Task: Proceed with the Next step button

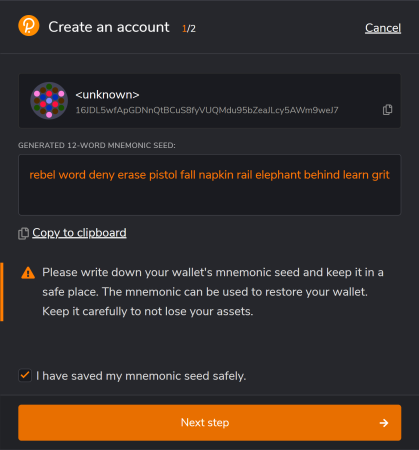Action: click(x=209, y=423)
